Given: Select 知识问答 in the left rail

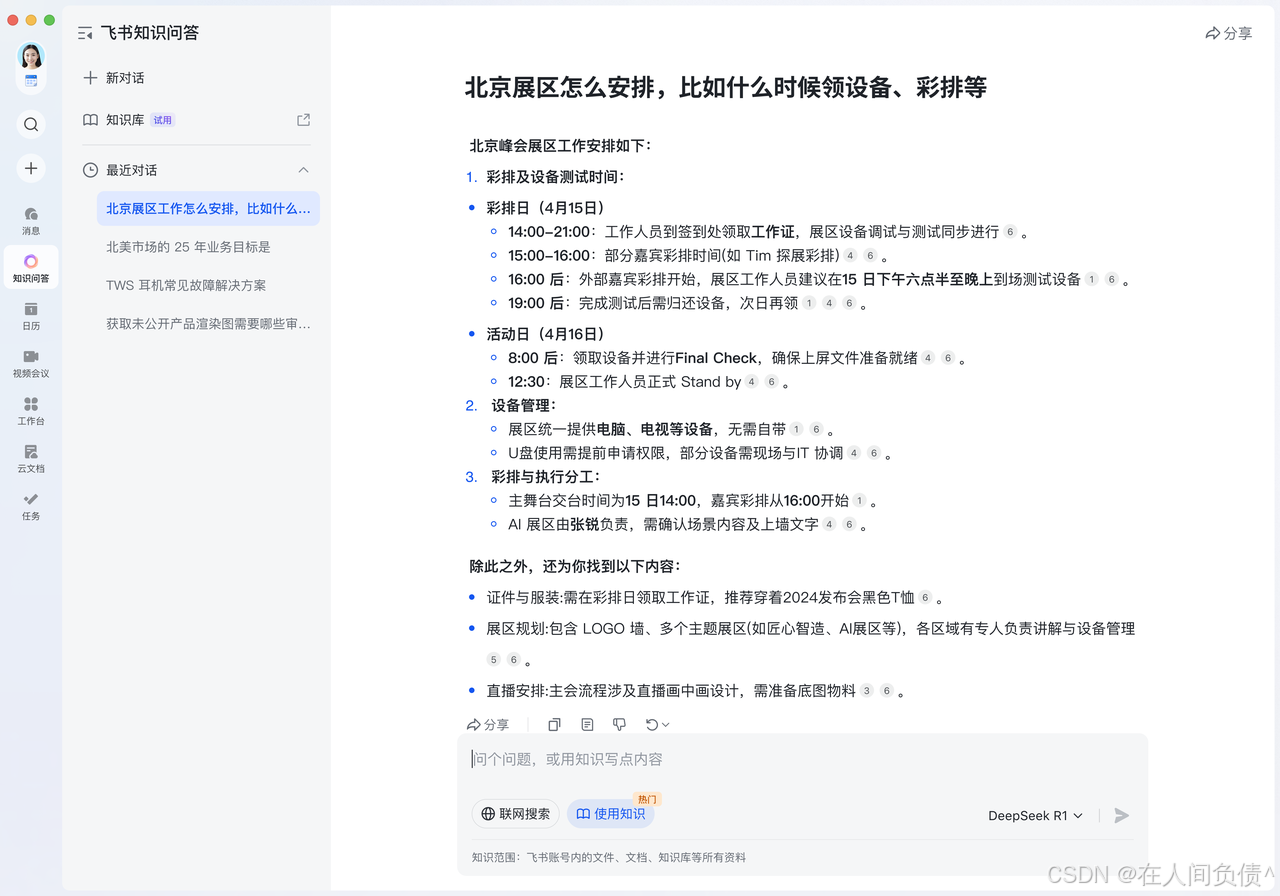Looking at the screenshot, I should click(31, 268).
